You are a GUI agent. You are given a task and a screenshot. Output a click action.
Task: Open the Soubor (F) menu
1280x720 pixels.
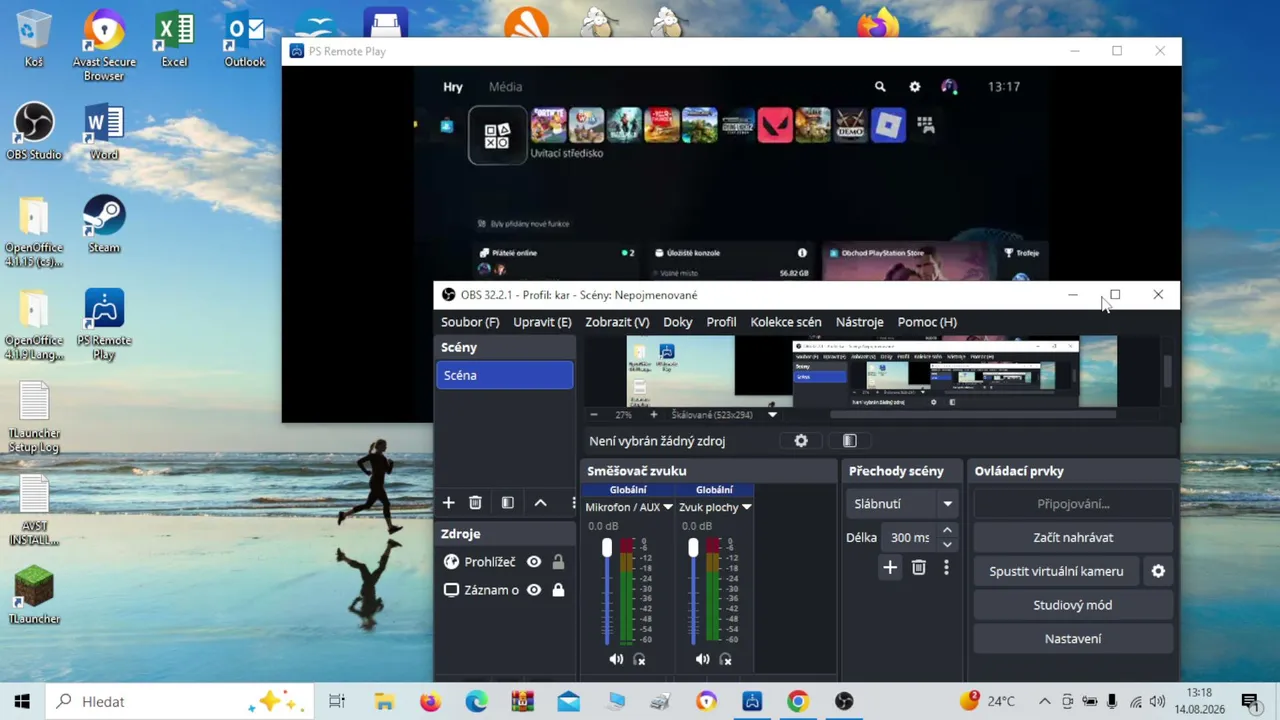(470, 322)
